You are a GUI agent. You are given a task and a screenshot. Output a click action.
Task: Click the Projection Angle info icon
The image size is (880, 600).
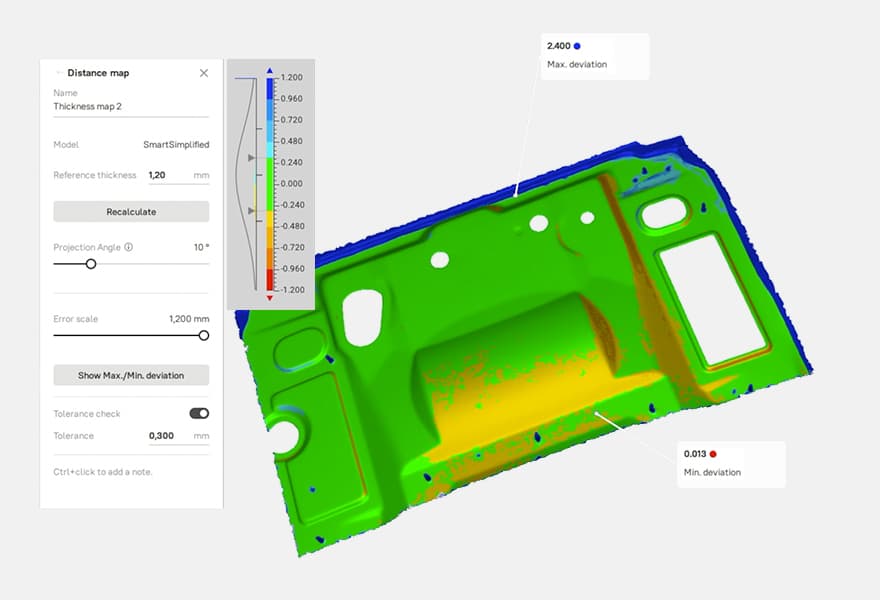(129, 247)
